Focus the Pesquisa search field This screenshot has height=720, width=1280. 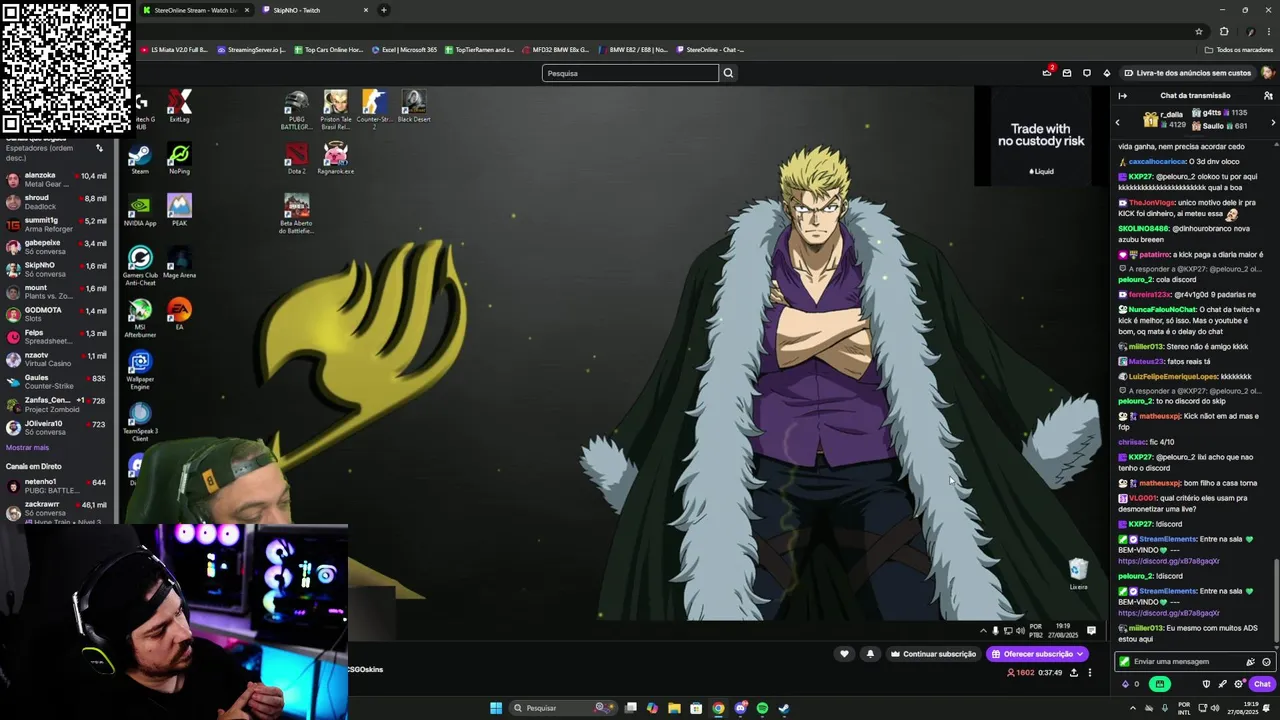(630, 73)
